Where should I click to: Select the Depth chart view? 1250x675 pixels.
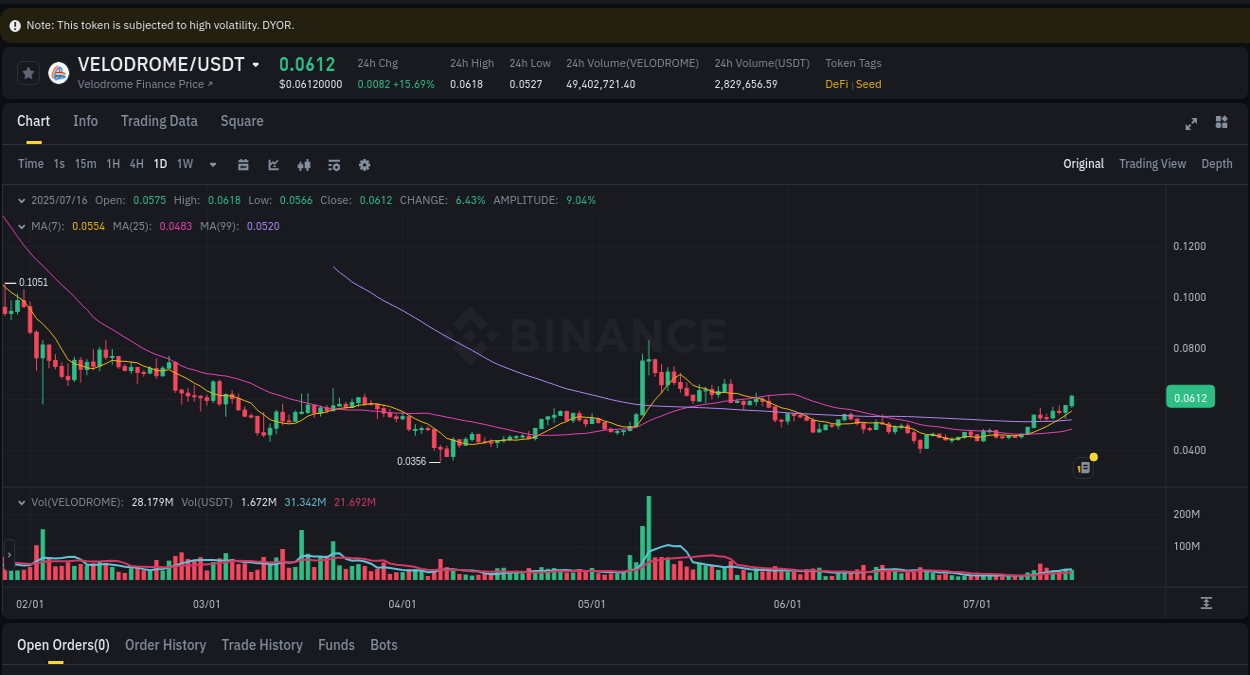coord(1216,163)
